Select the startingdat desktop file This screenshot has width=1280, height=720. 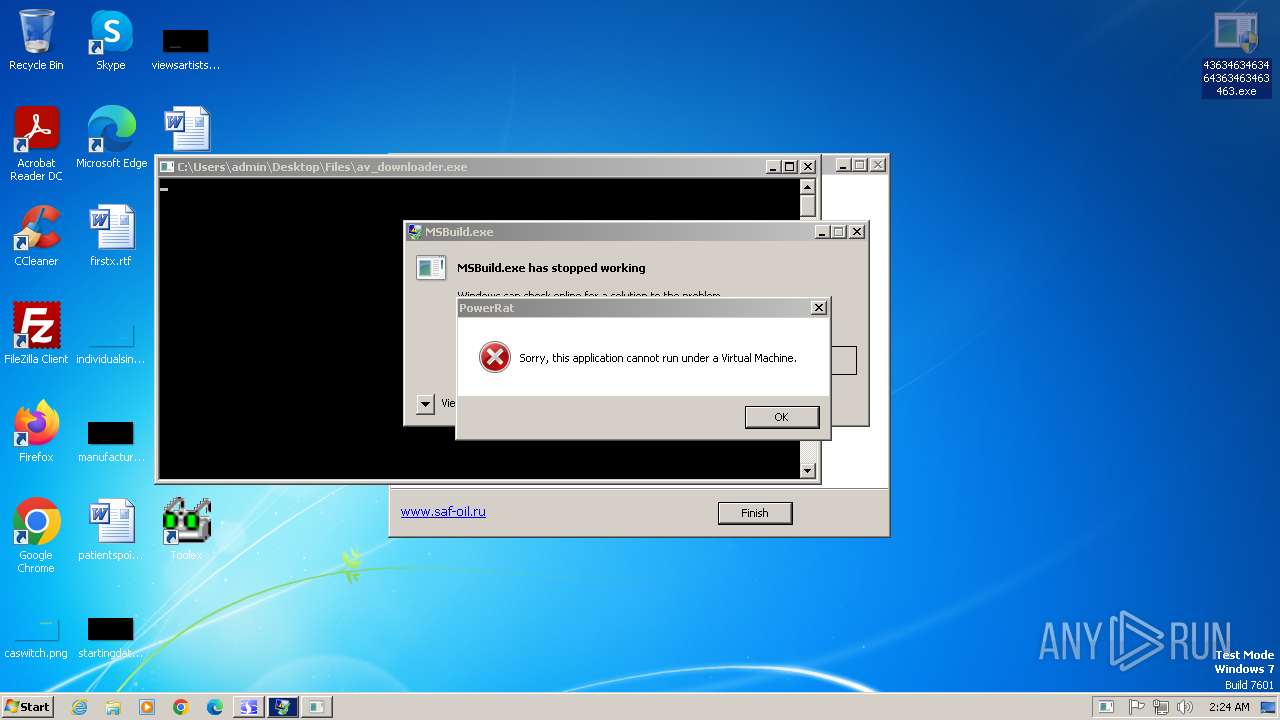tap(111, 637)
